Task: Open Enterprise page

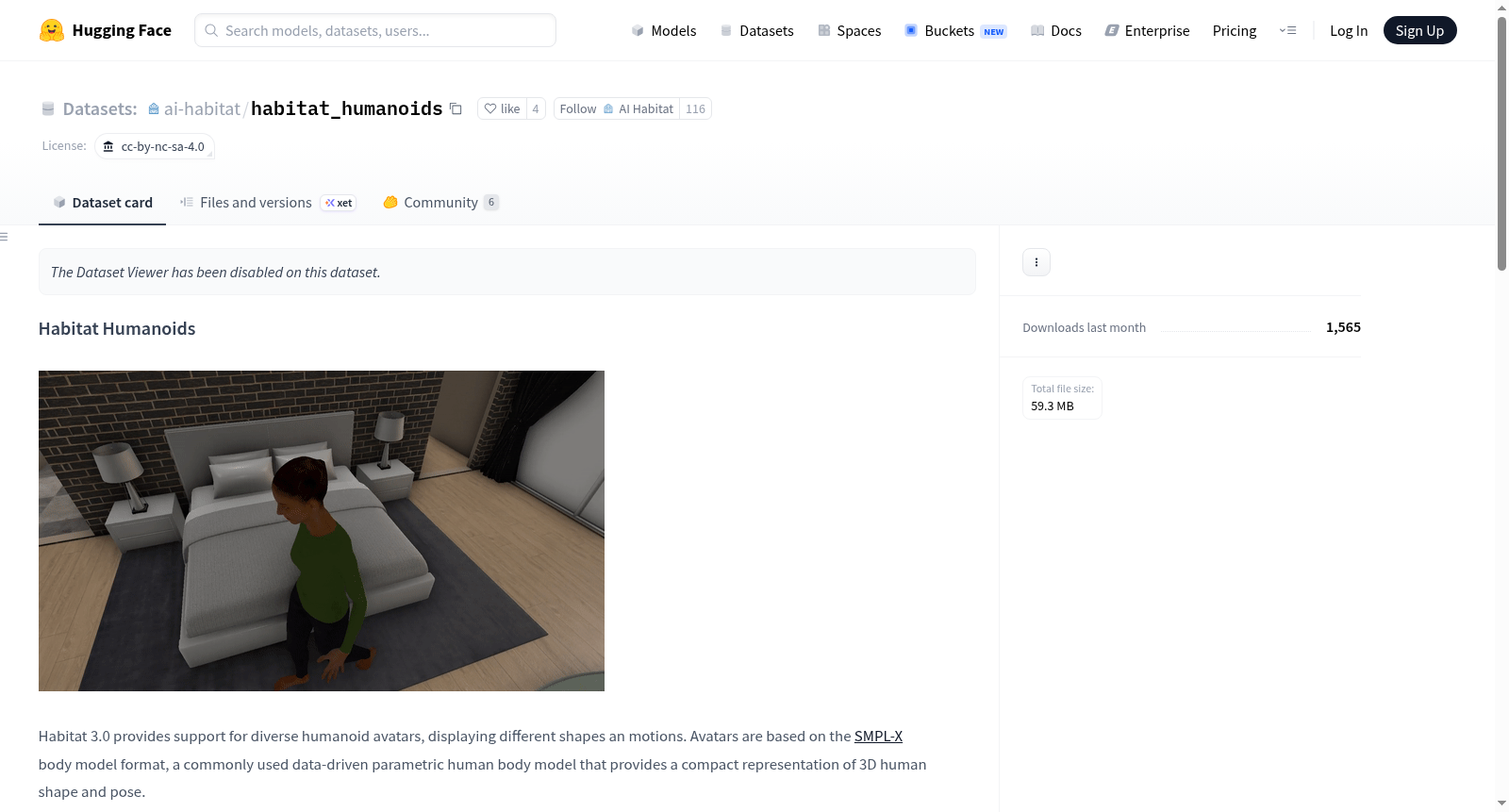Action: click(x=1147, y=30)
